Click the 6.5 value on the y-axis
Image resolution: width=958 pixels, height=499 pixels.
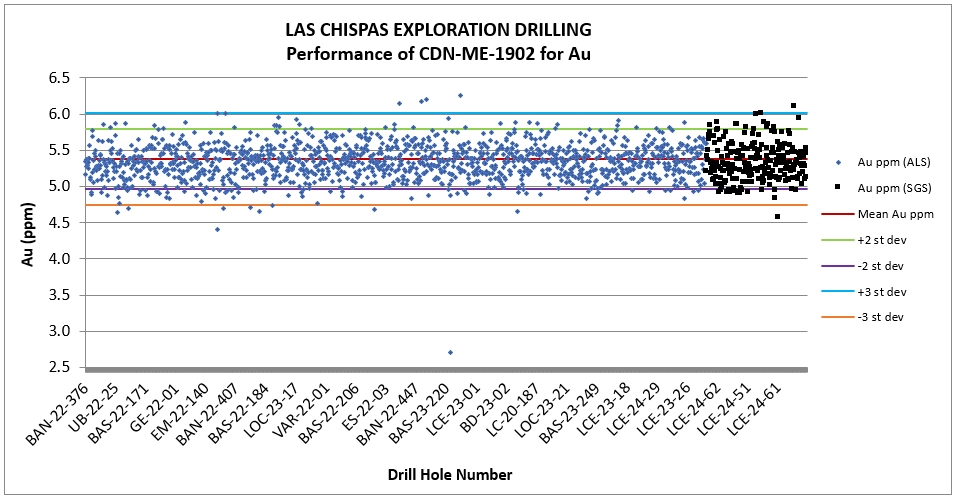point(59,78)
